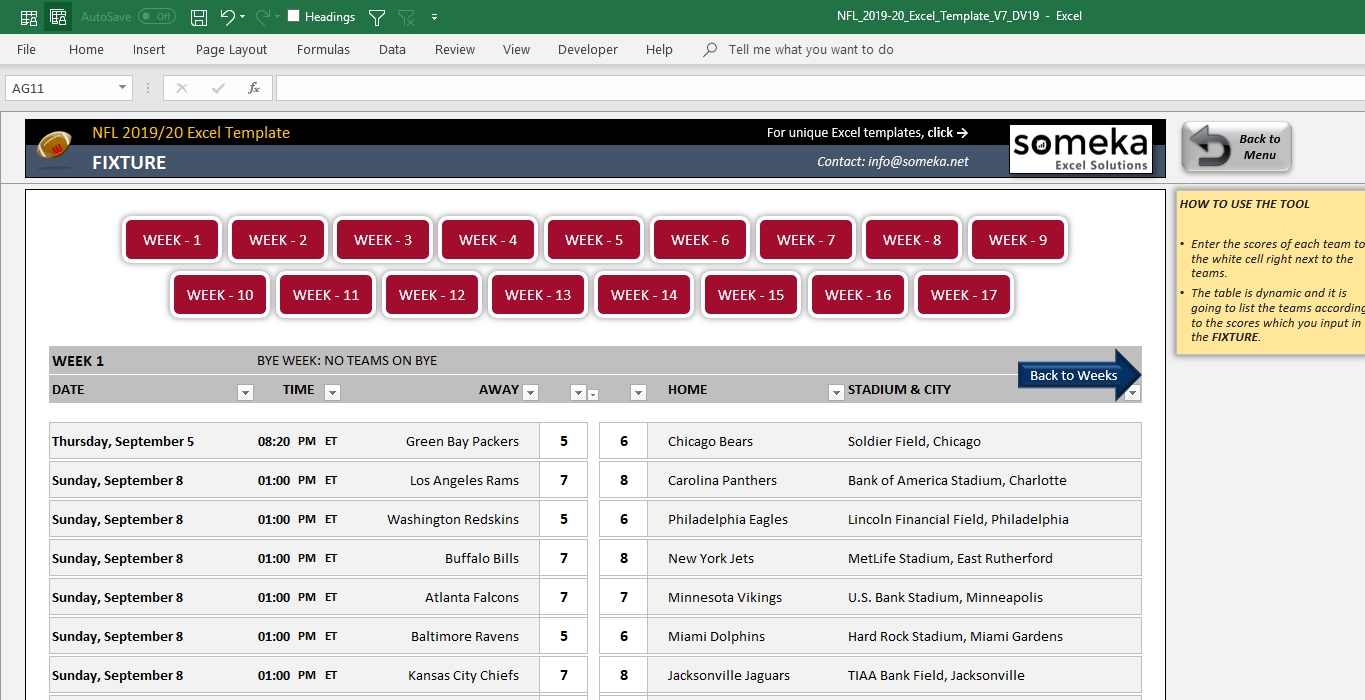
Task: Click the WEEK - 1 button
Action: (172, 240)
